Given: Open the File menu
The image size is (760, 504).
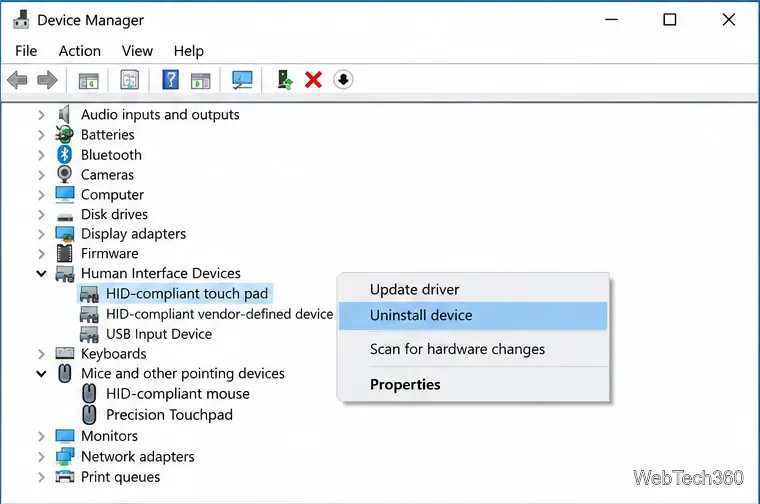Looking at the screenshot, I should pos(26,51).
